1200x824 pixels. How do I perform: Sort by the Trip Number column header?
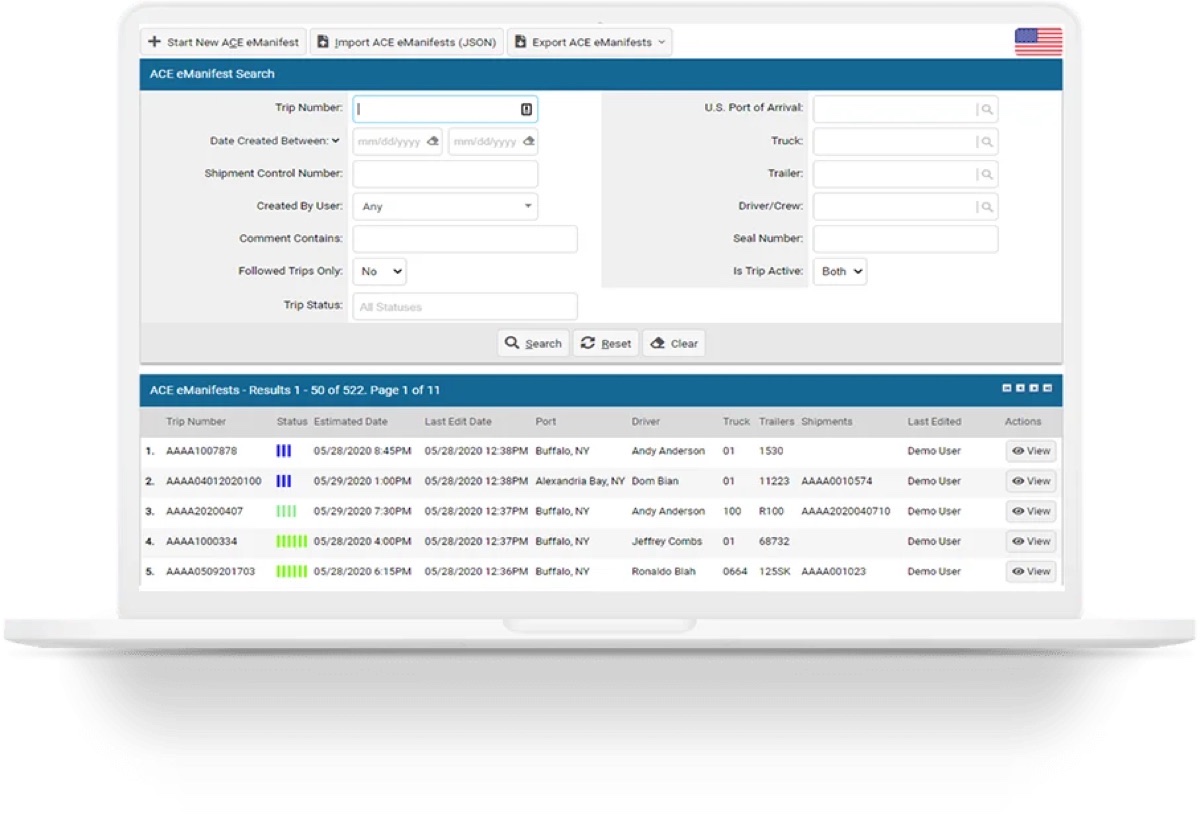point(196,422)
